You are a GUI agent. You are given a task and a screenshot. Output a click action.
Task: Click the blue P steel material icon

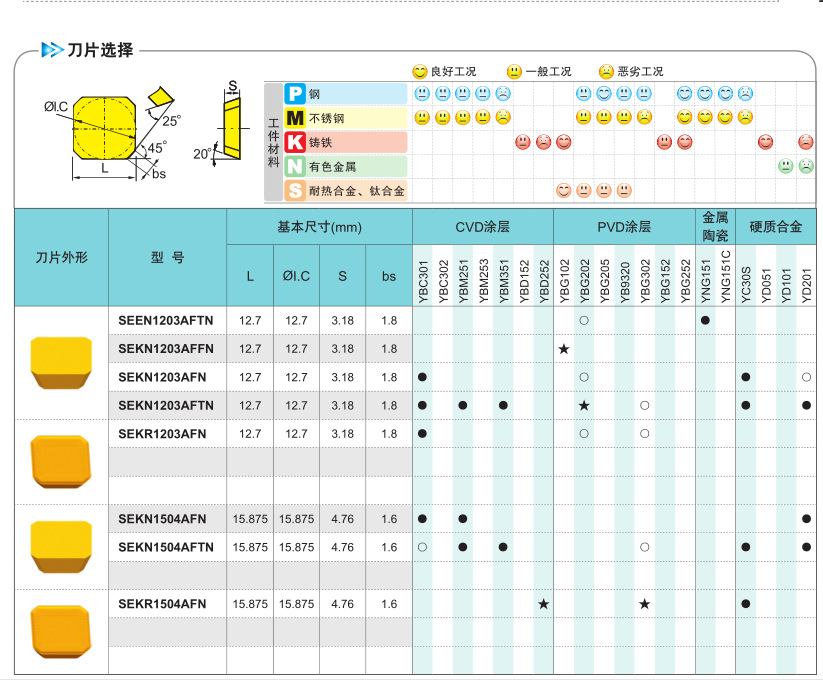[x=294, y=94]
